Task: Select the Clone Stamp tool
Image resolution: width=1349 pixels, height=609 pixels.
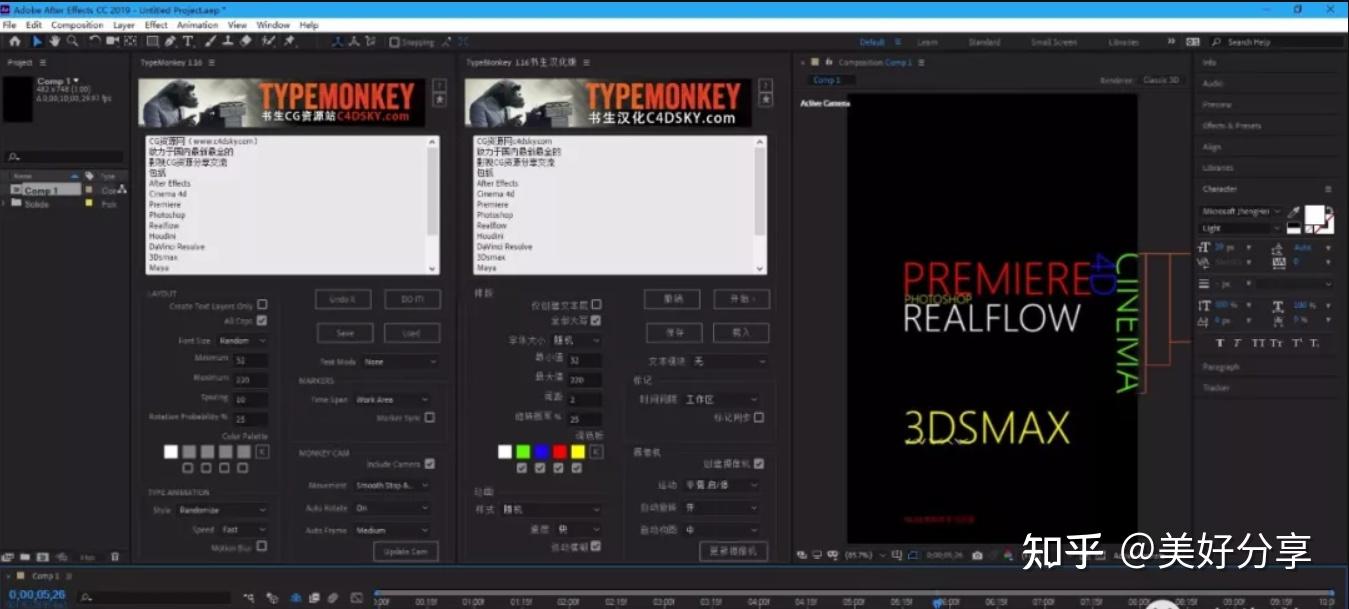Action: point(228,41)
